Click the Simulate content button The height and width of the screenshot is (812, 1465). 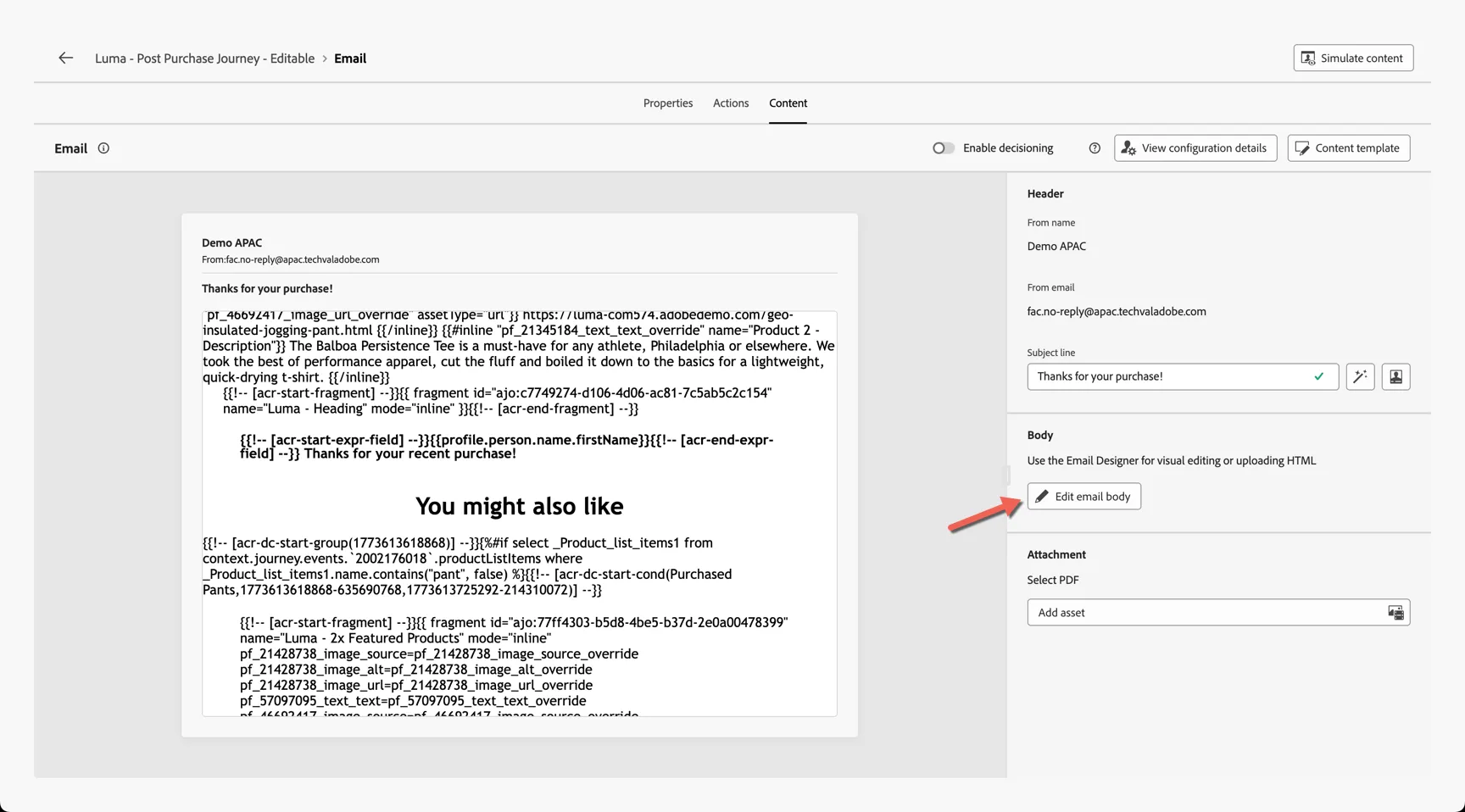1353,58
